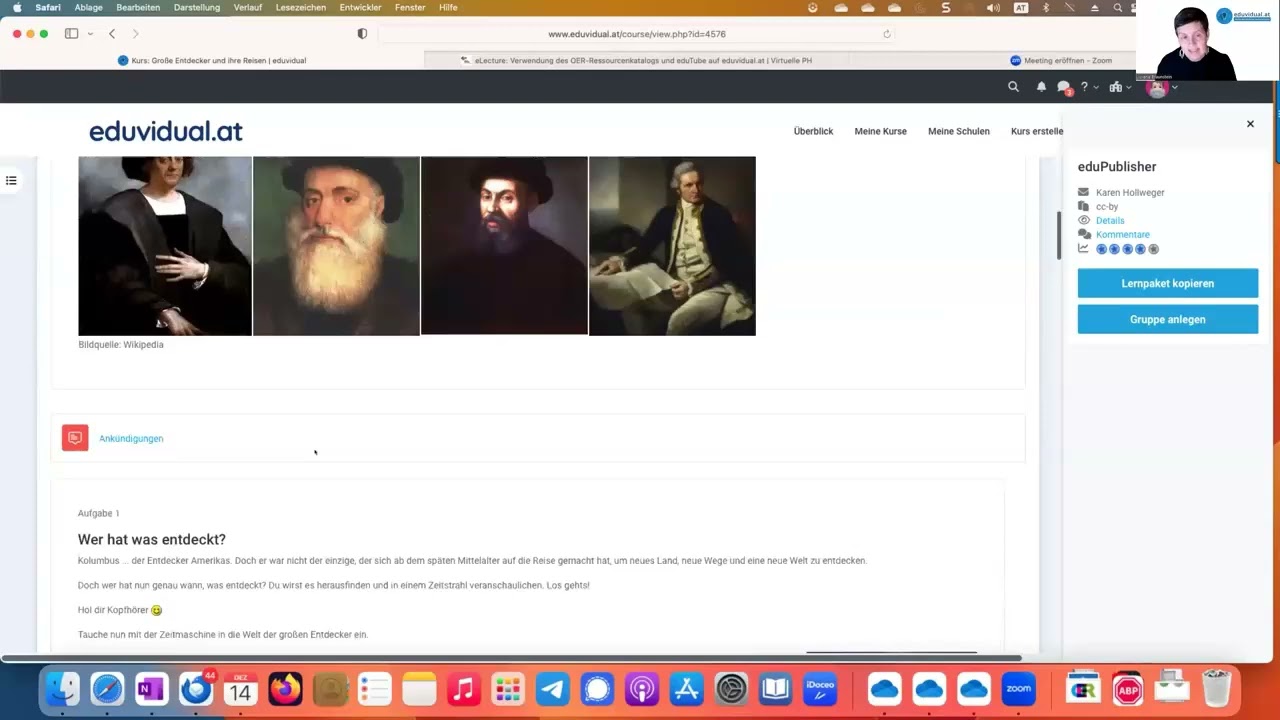
Task: Close the eduPublisher side panel
Action: click(1250, 124)
